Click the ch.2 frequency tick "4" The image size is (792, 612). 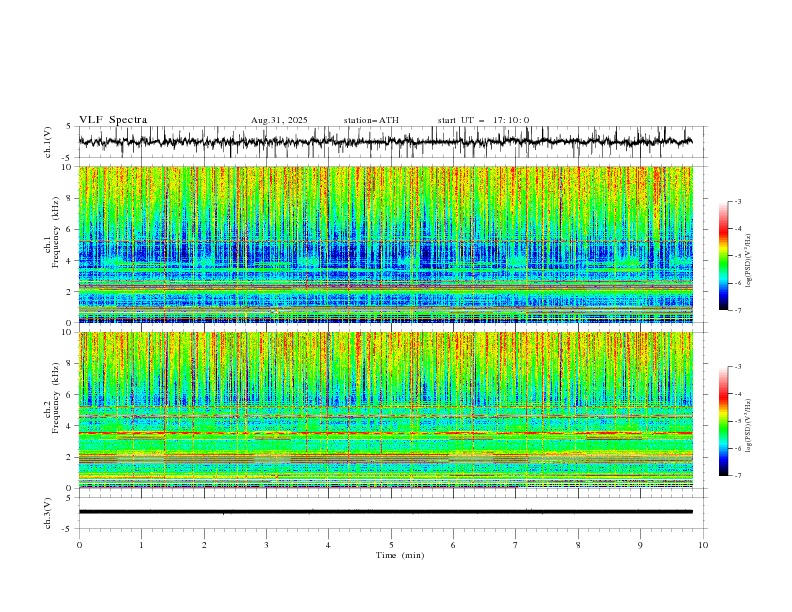(70, 426)
